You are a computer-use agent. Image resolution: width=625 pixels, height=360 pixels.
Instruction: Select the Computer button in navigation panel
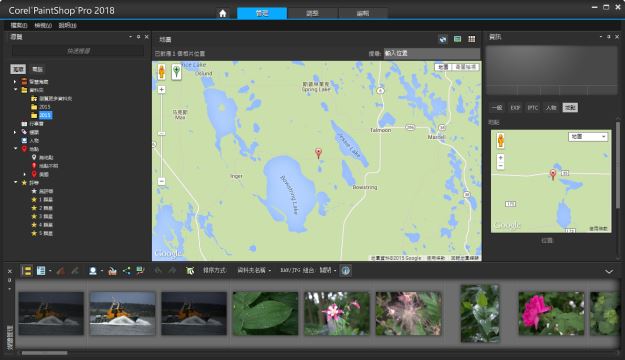point(37,69)
